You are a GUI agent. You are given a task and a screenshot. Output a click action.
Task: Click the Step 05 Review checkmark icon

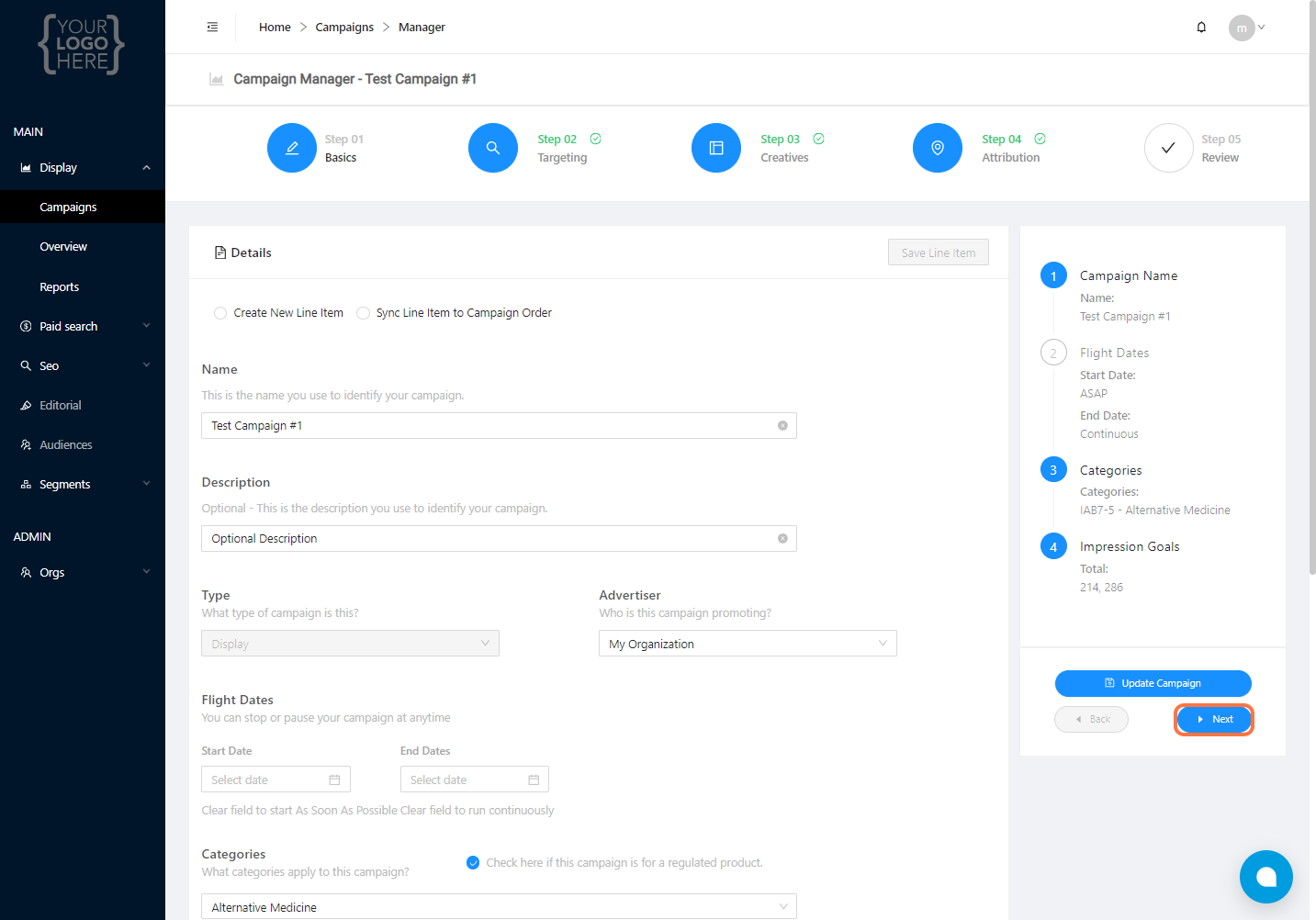click(1168, 148)
